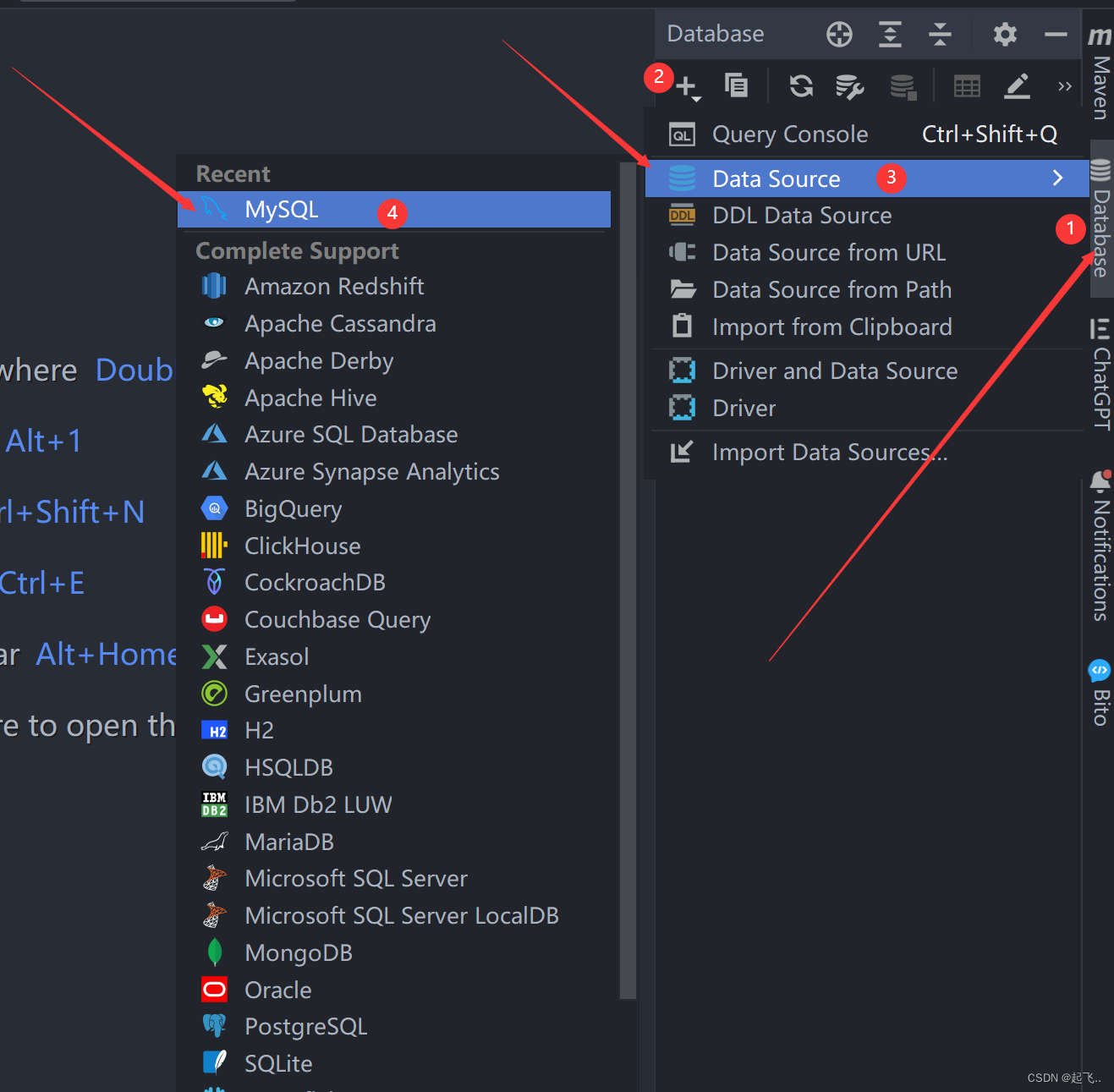This screenshot has width=1114, height=1092.
Task: Open Data Source Properties wrench icon
Action: [x=850, y=86]
